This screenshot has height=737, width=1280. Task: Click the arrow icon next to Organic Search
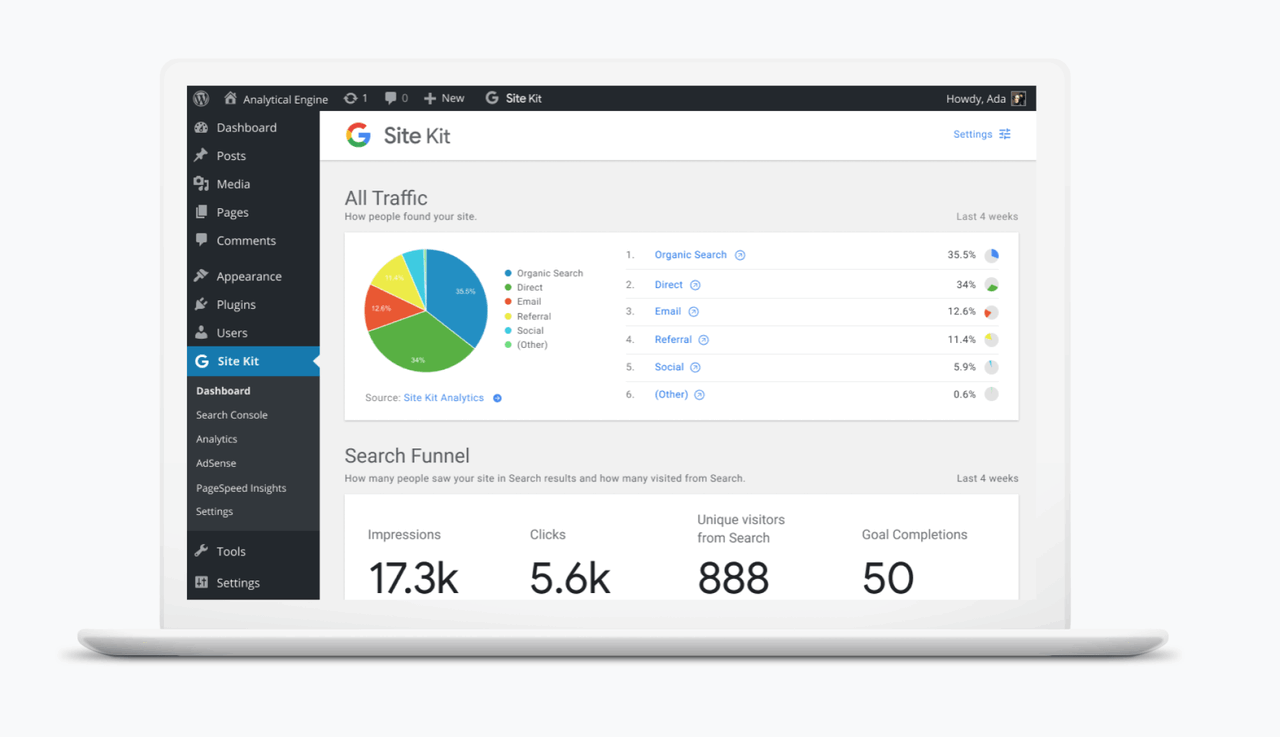[x=740, y=255]
